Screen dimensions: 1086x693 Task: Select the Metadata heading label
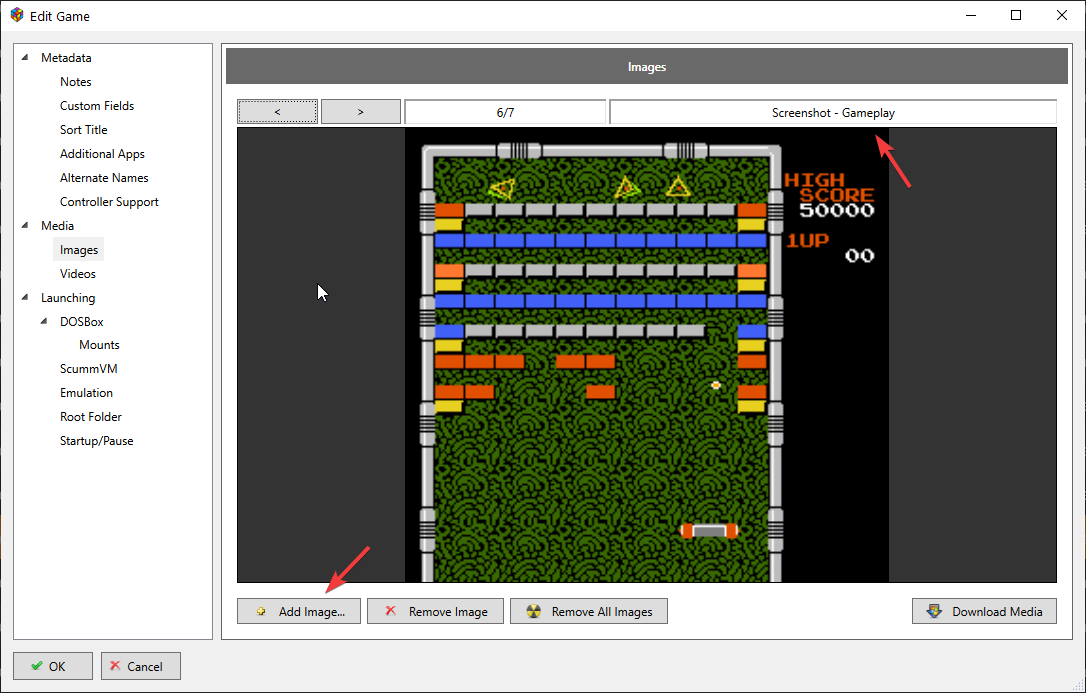coord(66,58)
